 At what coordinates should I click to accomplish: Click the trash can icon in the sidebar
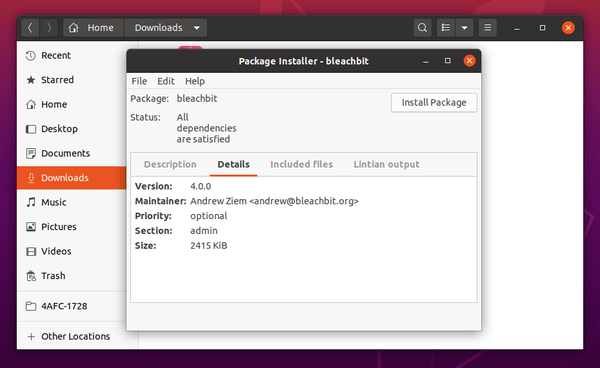(x=31, y=276)
